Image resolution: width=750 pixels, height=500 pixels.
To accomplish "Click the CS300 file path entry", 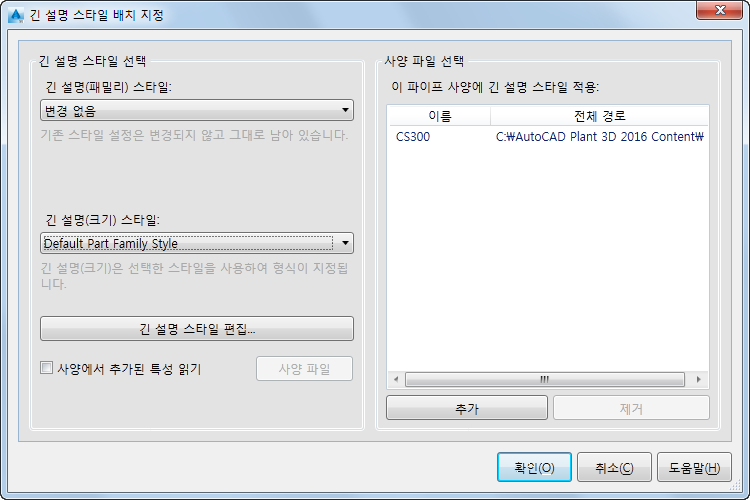I will click(600, 137).
